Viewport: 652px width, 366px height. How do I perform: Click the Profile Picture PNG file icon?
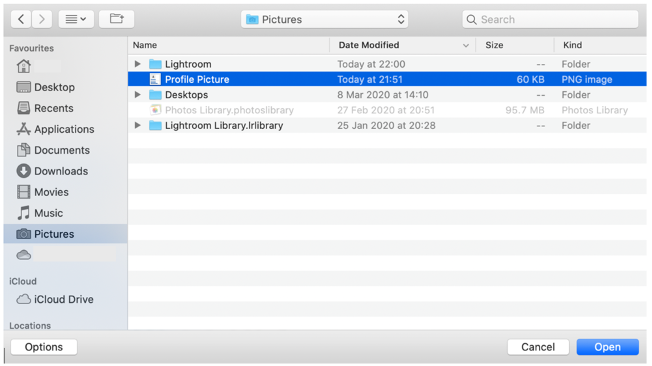coord(155,79)
